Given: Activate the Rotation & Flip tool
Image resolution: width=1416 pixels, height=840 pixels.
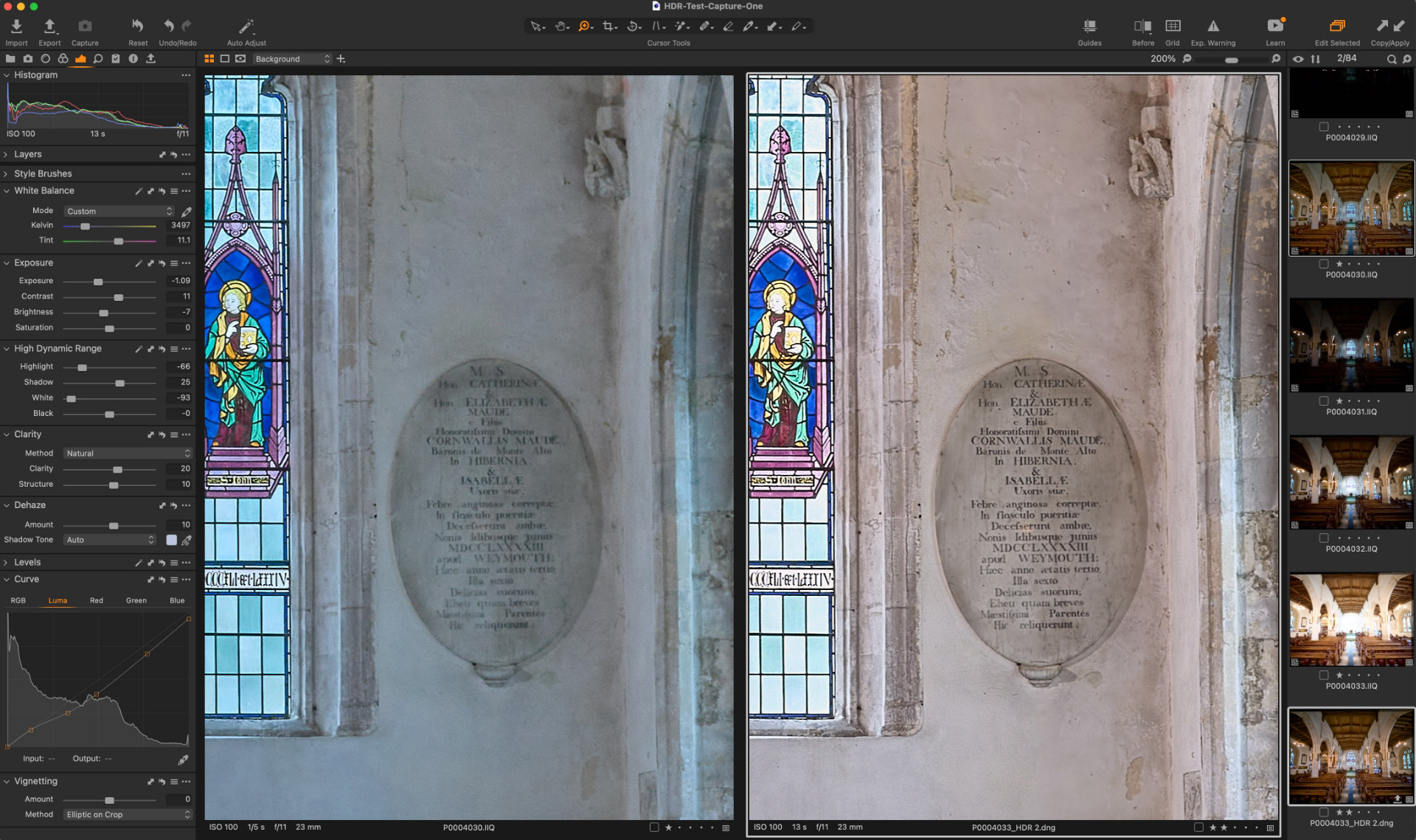Looking at the screenshot, I should pos(632,26).
